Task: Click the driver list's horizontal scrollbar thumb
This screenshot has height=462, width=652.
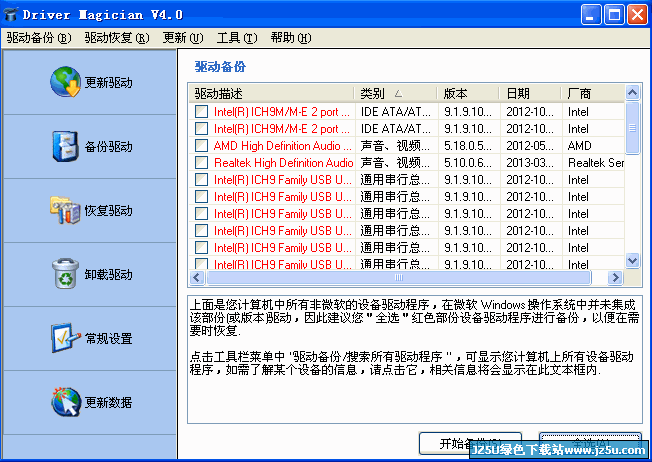Action: (x=399, y=277)
